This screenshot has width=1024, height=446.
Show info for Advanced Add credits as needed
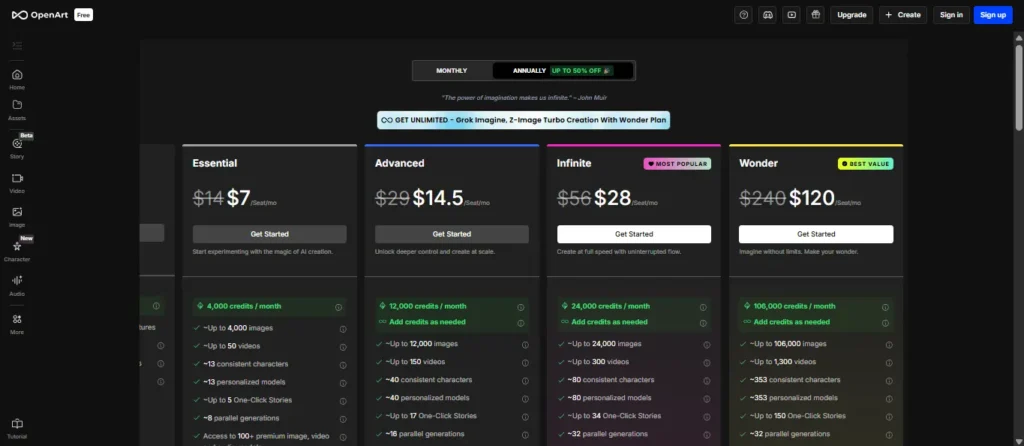click(x=520, y=323)
